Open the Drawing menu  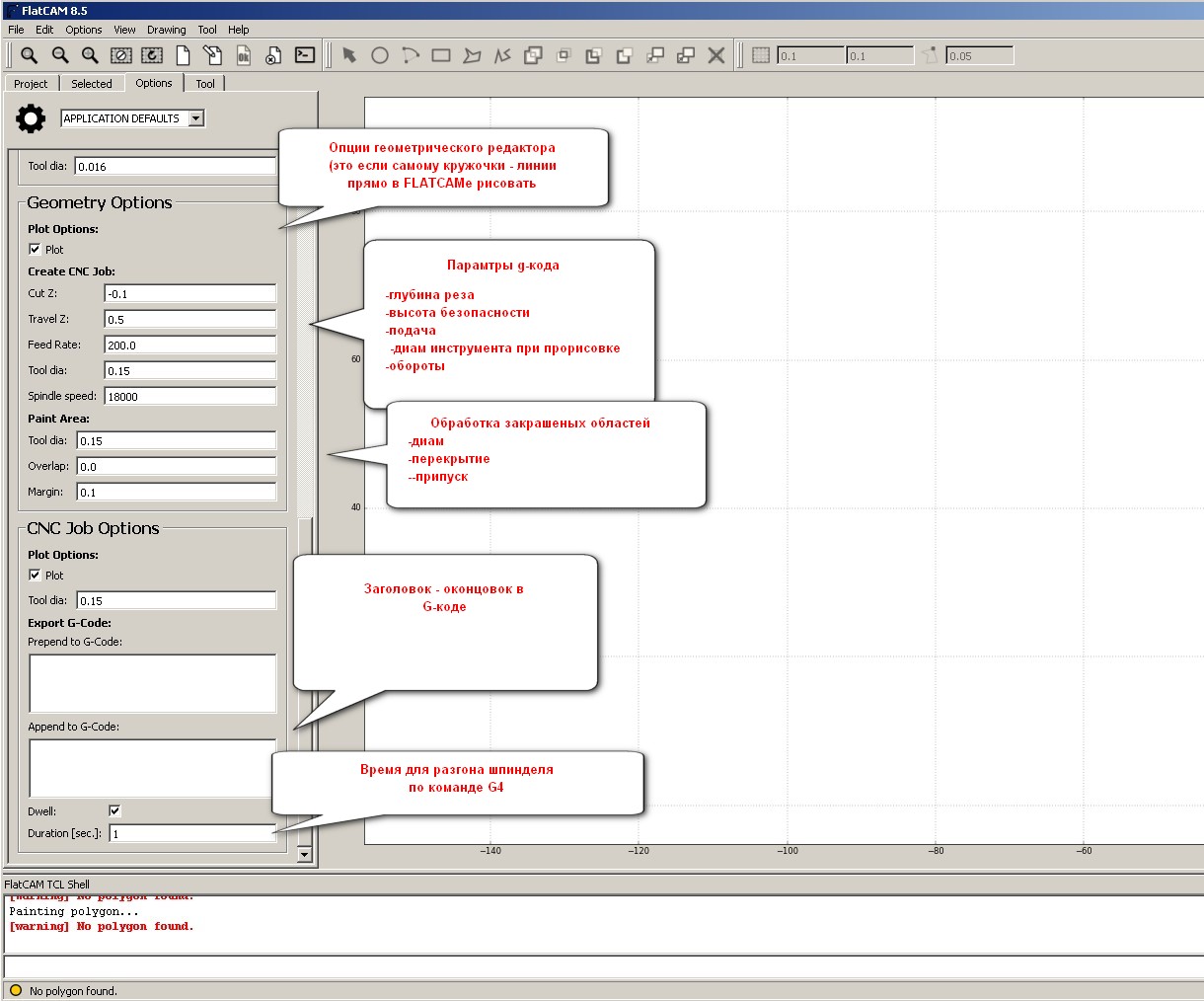pyautogui.click(x=167, y=30)
